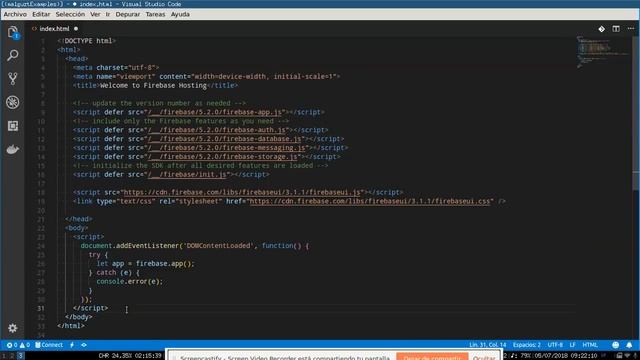Open the firebaseui.css CDN link
This screenshot has width=640, height=360.
click(370, 202)
